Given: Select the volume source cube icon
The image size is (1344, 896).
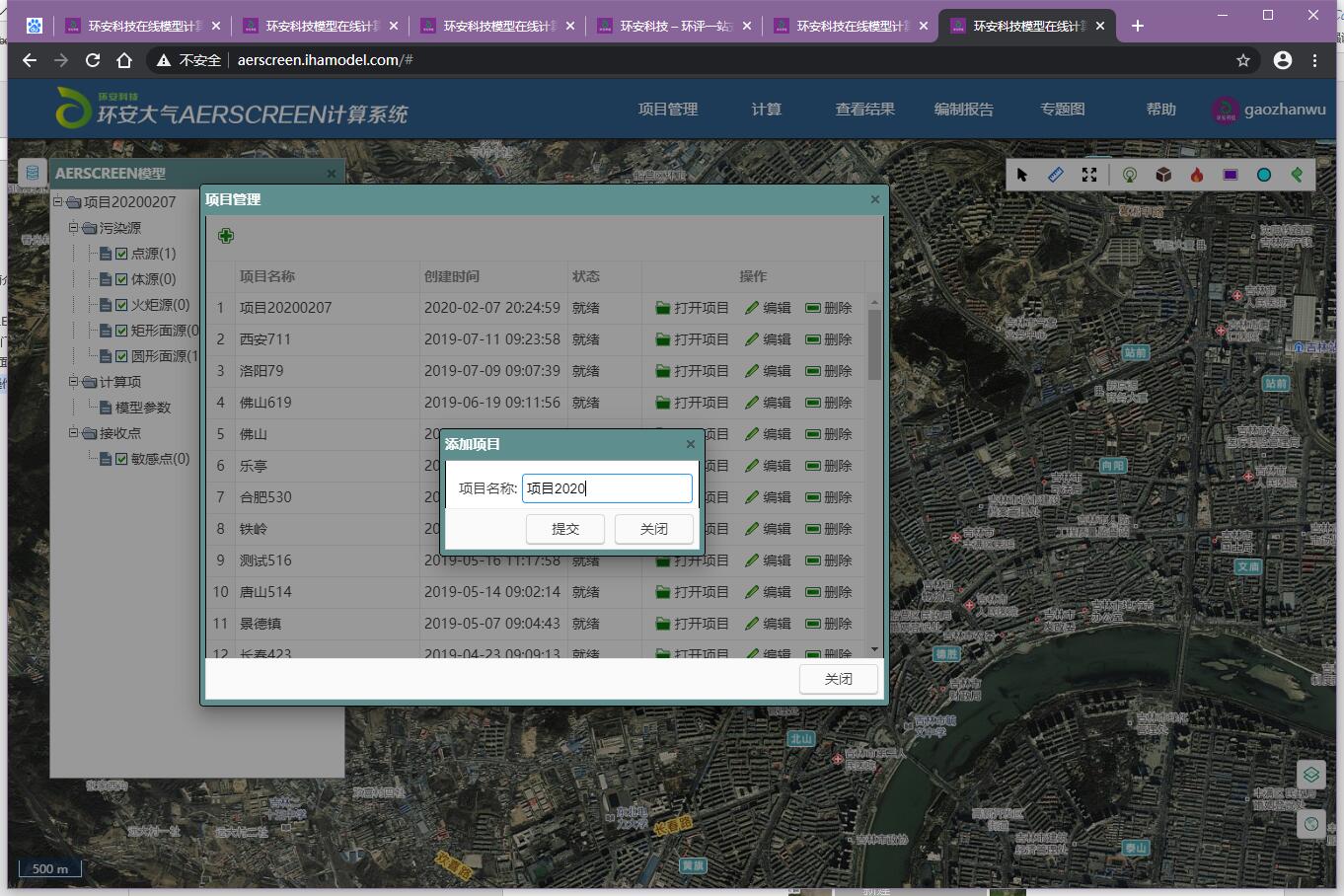Looking at the screenshot, I should pos(1164,175).
